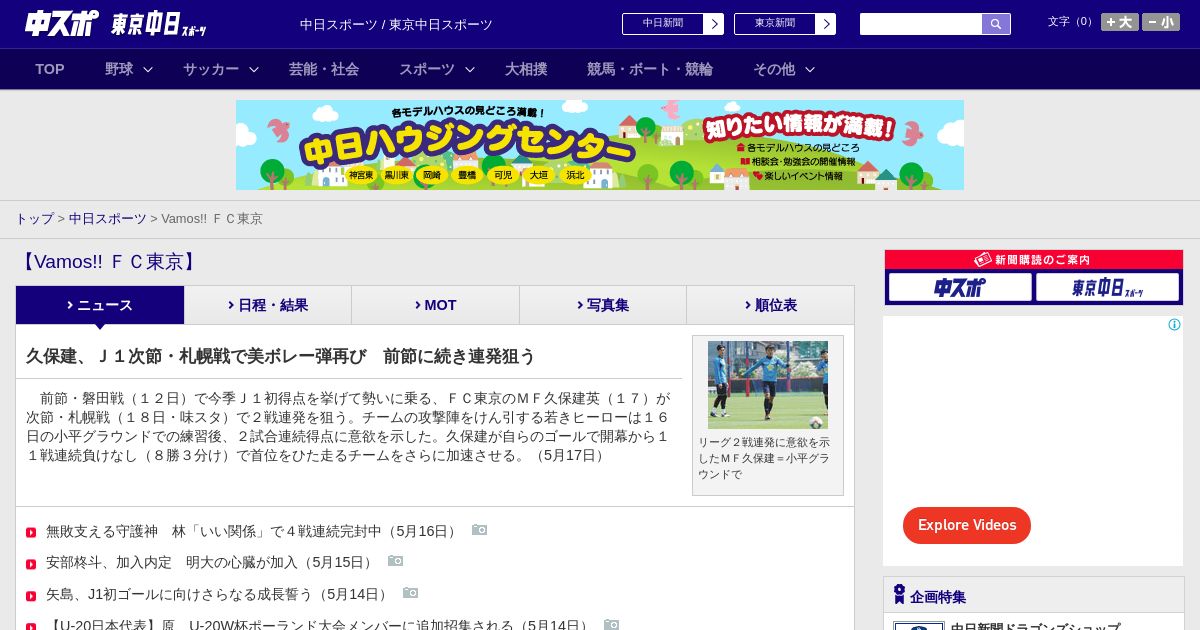Switch to the MOT tab

point(436,305)
